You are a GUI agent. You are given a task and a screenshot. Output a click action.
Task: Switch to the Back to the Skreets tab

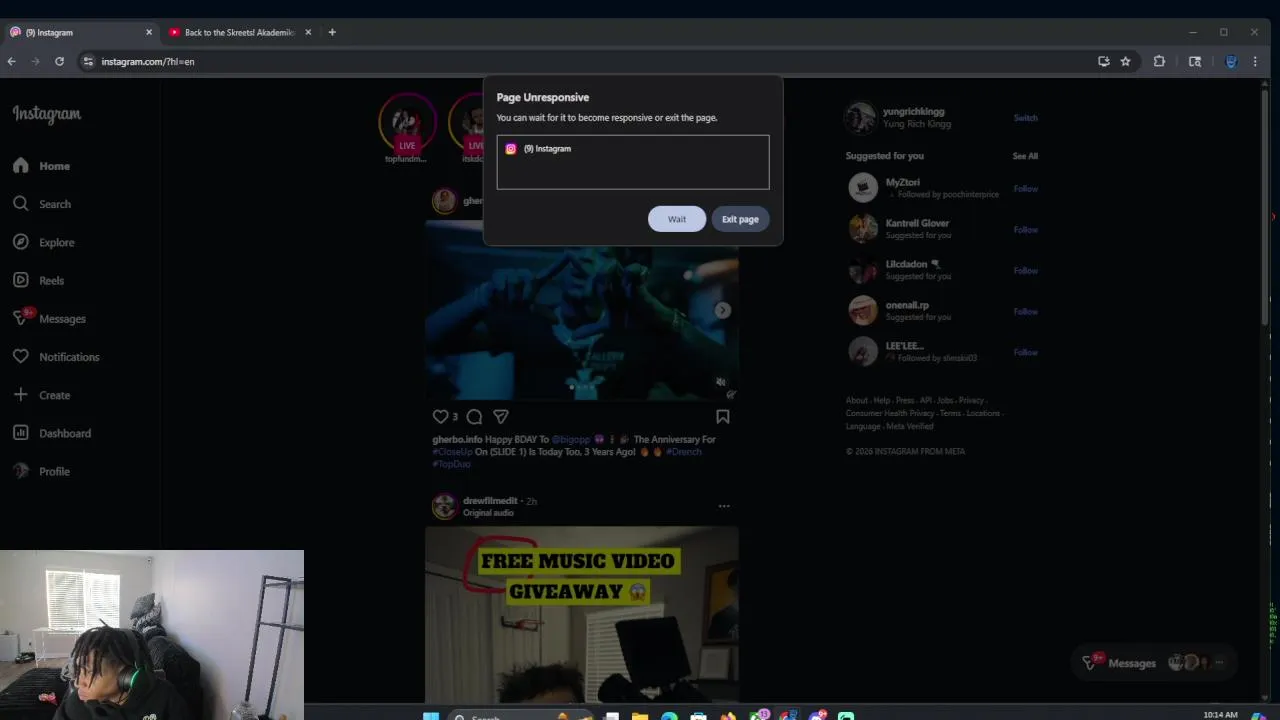pos(238,32)
